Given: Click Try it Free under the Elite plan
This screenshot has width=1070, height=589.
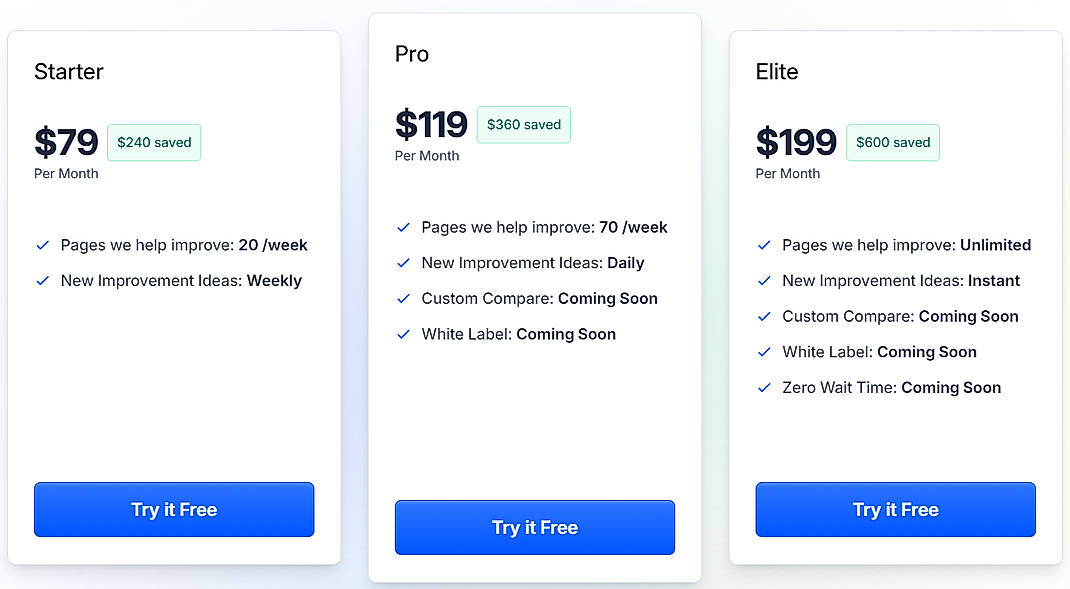Looking at the screenshot, I should (895, 509).
